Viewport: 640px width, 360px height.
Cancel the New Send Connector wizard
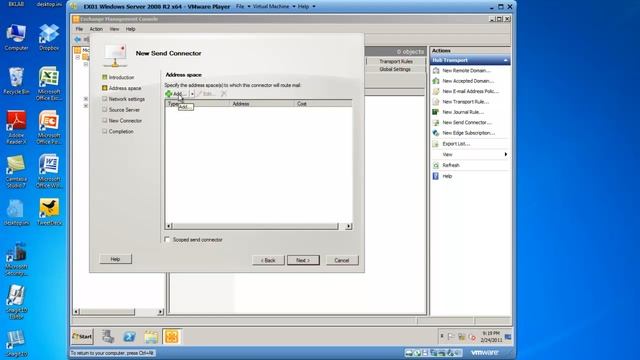click(x=342, y=260)
